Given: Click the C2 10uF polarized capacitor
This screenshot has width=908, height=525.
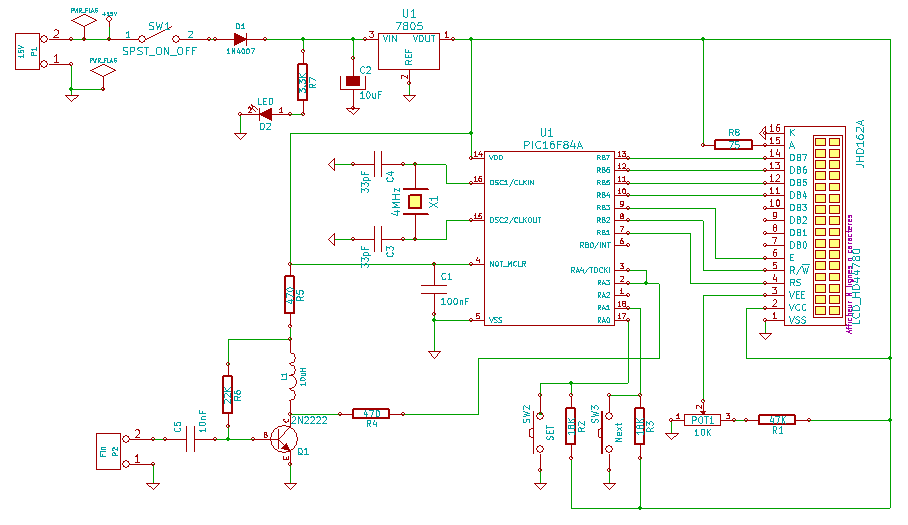Looking at the screenshot, I should pyautogui.click(x=352, y=81).
